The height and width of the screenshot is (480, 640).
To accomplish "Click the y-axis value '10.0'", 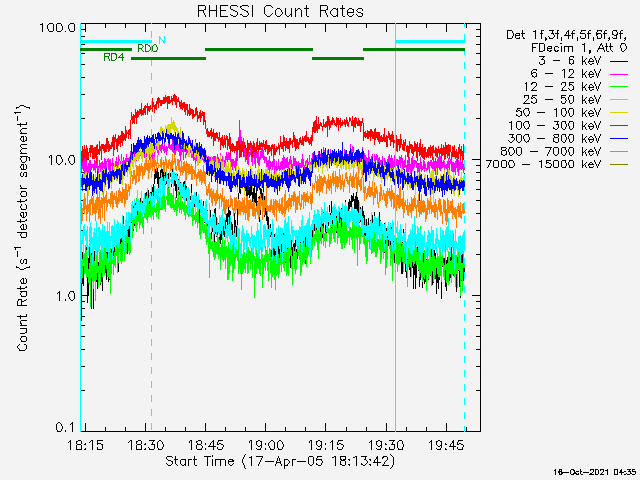I will (x=62, y=160).
